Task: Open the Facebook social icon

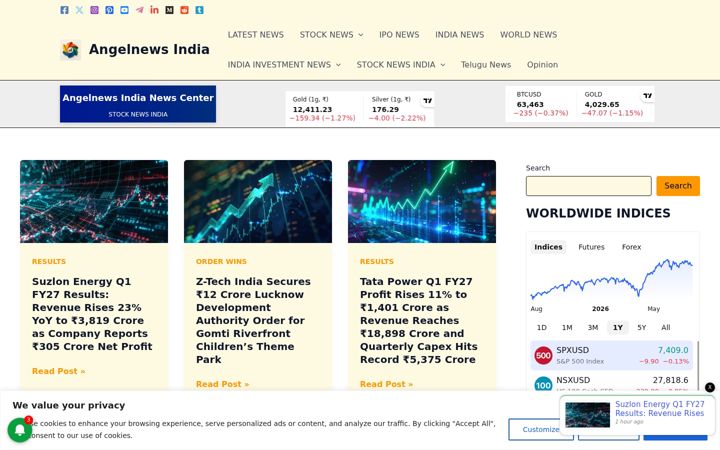Action: point(64,10)
